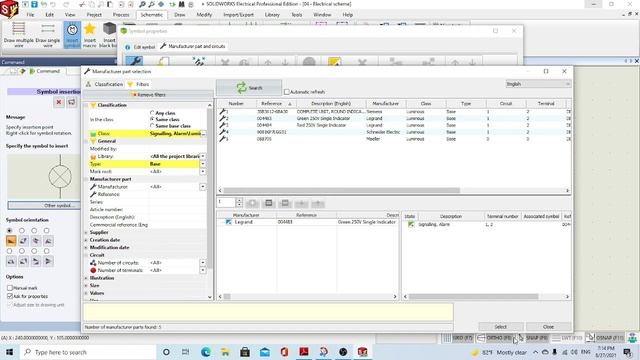This screenshot has width=640, height=360.
Task: Open Mail app from taskbar
Action: [264, 352]
